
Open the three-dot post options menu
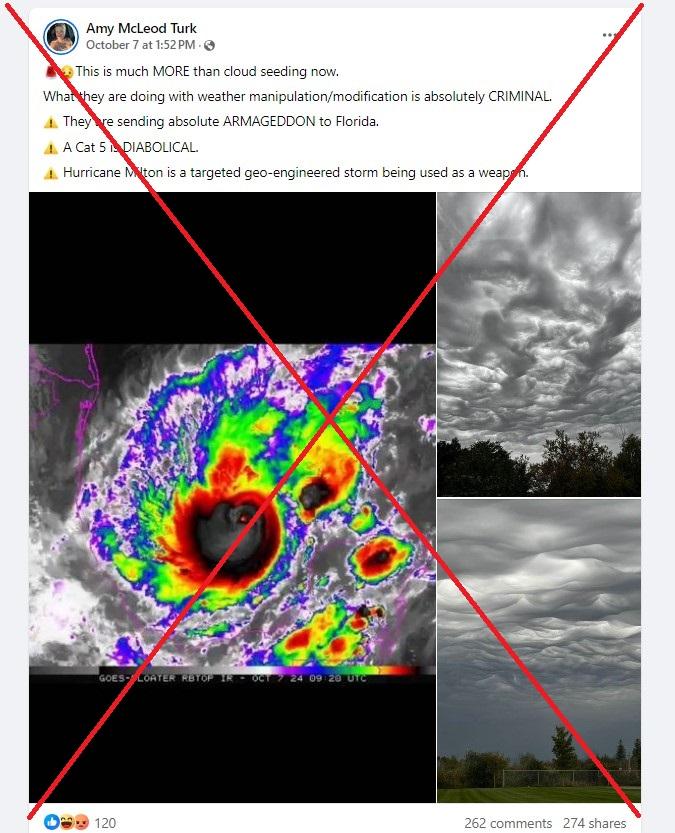(x=609, y=35)
